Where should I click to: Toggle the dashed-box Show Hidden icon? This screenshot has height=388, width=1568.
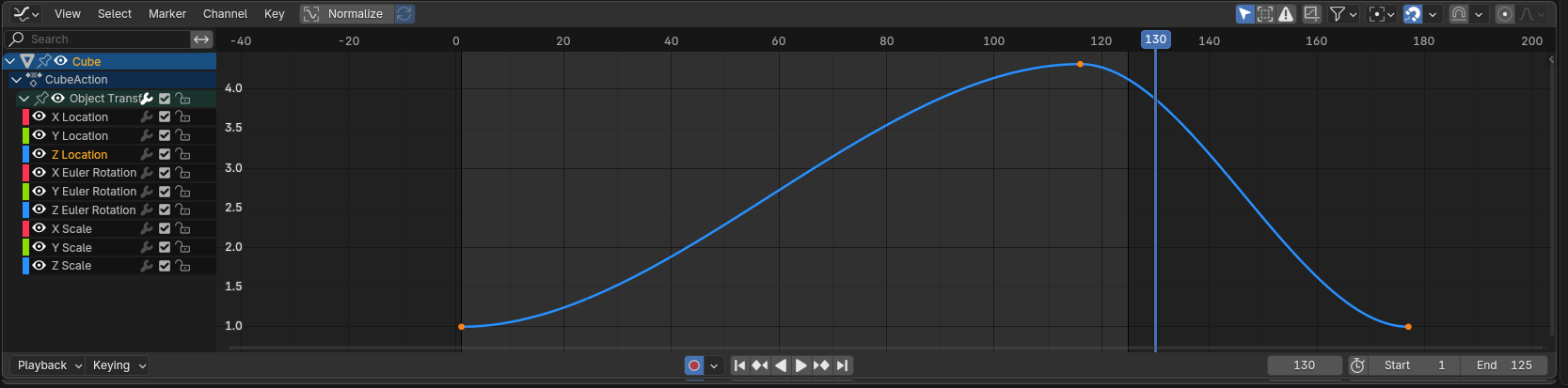[x=1265, y=14]
